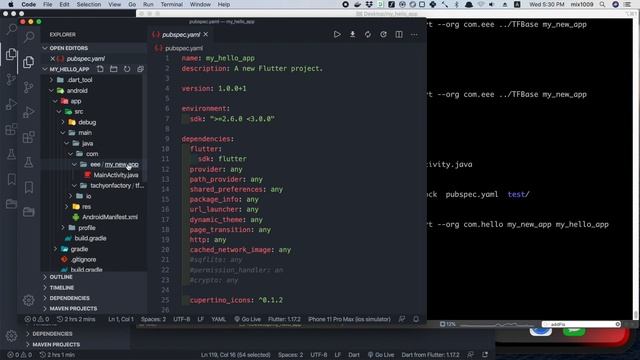This screenshot has height=360, width=640.
Task: Open Extensions in front window activity bar
Action: (x=29, y=137)
